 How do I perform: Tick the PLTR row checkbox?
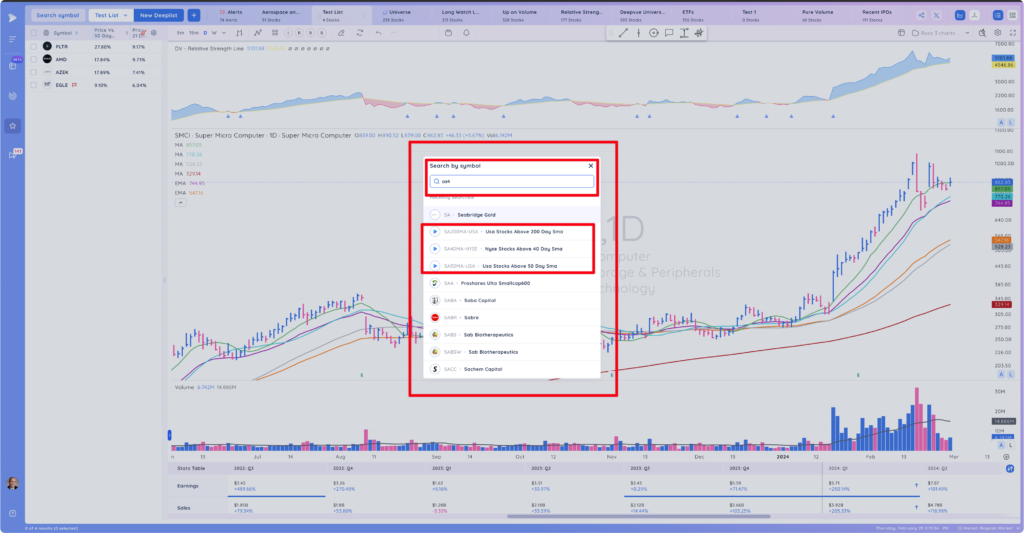click(x=34, y=46)
